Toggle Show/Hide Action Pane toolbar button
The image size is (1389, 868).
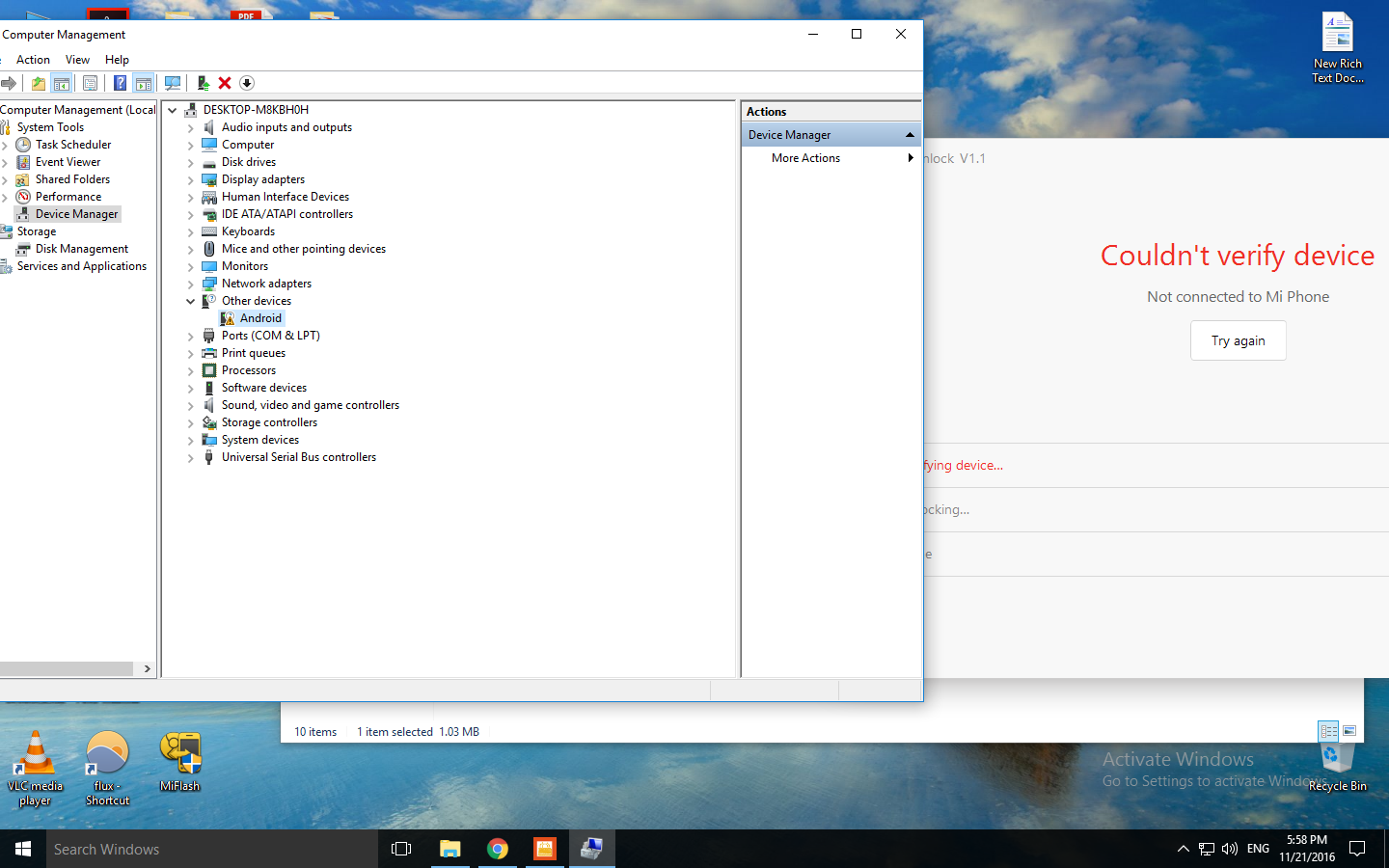point(143,83)
